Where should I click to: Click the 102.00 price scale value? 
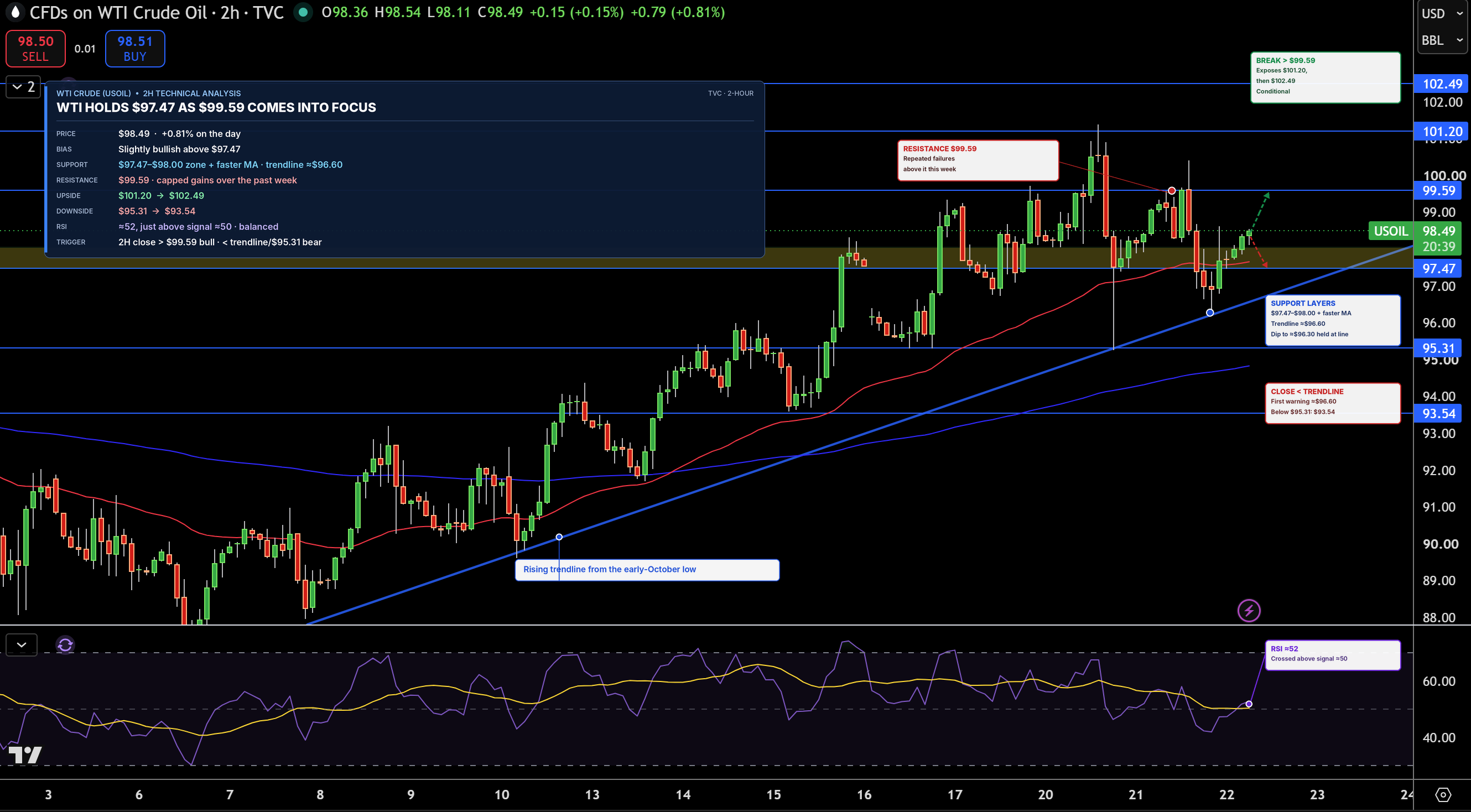pyautogui.click(x=1442, y=102)
